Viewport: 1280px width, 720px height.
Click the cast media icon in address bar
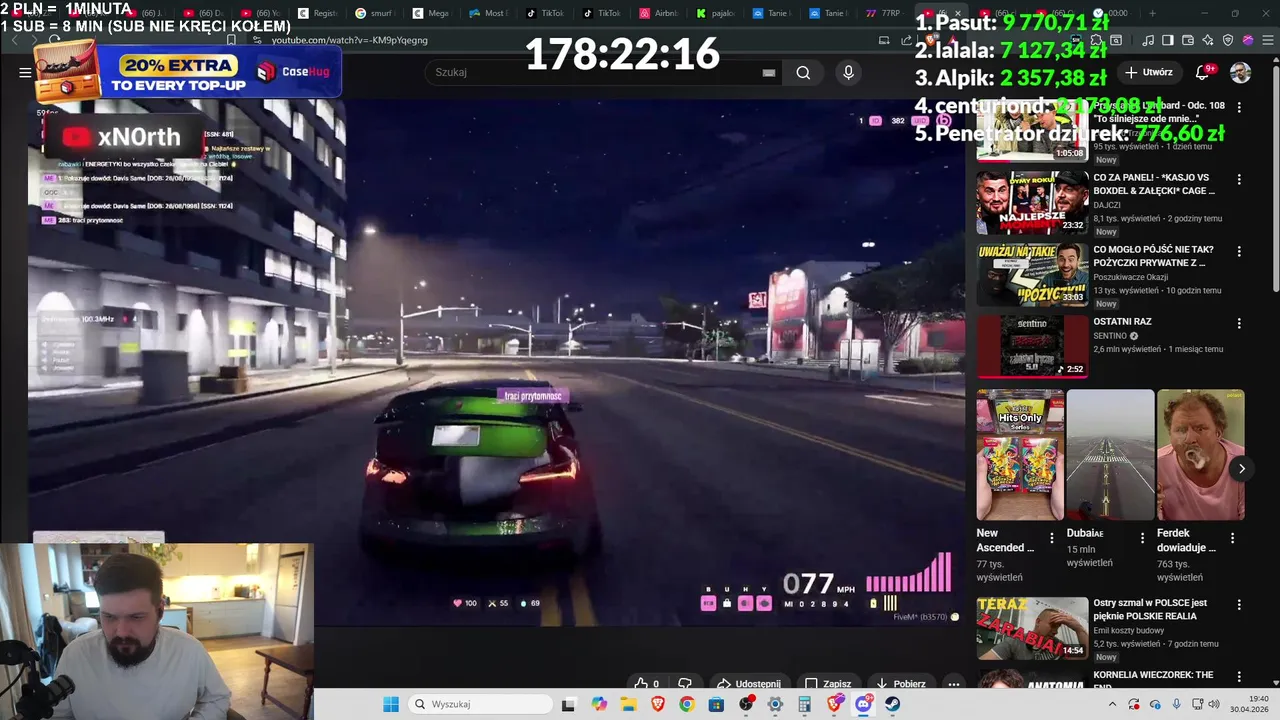(883, 40)
